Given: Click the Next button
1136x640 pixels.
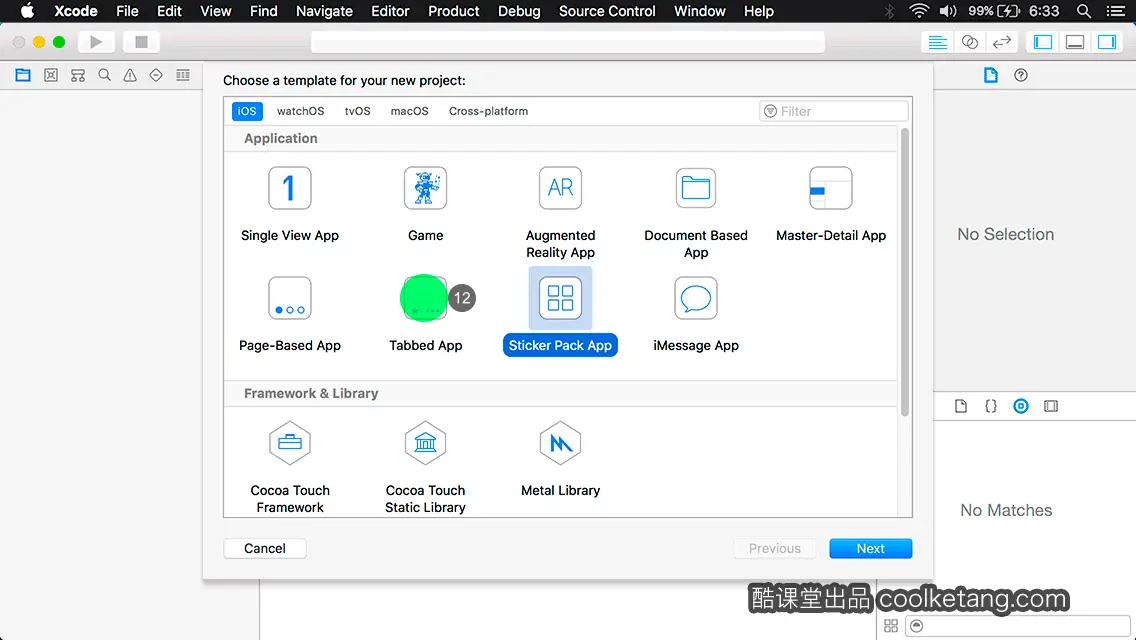Looking at the screenshot, I should click(x=870, y=549).
